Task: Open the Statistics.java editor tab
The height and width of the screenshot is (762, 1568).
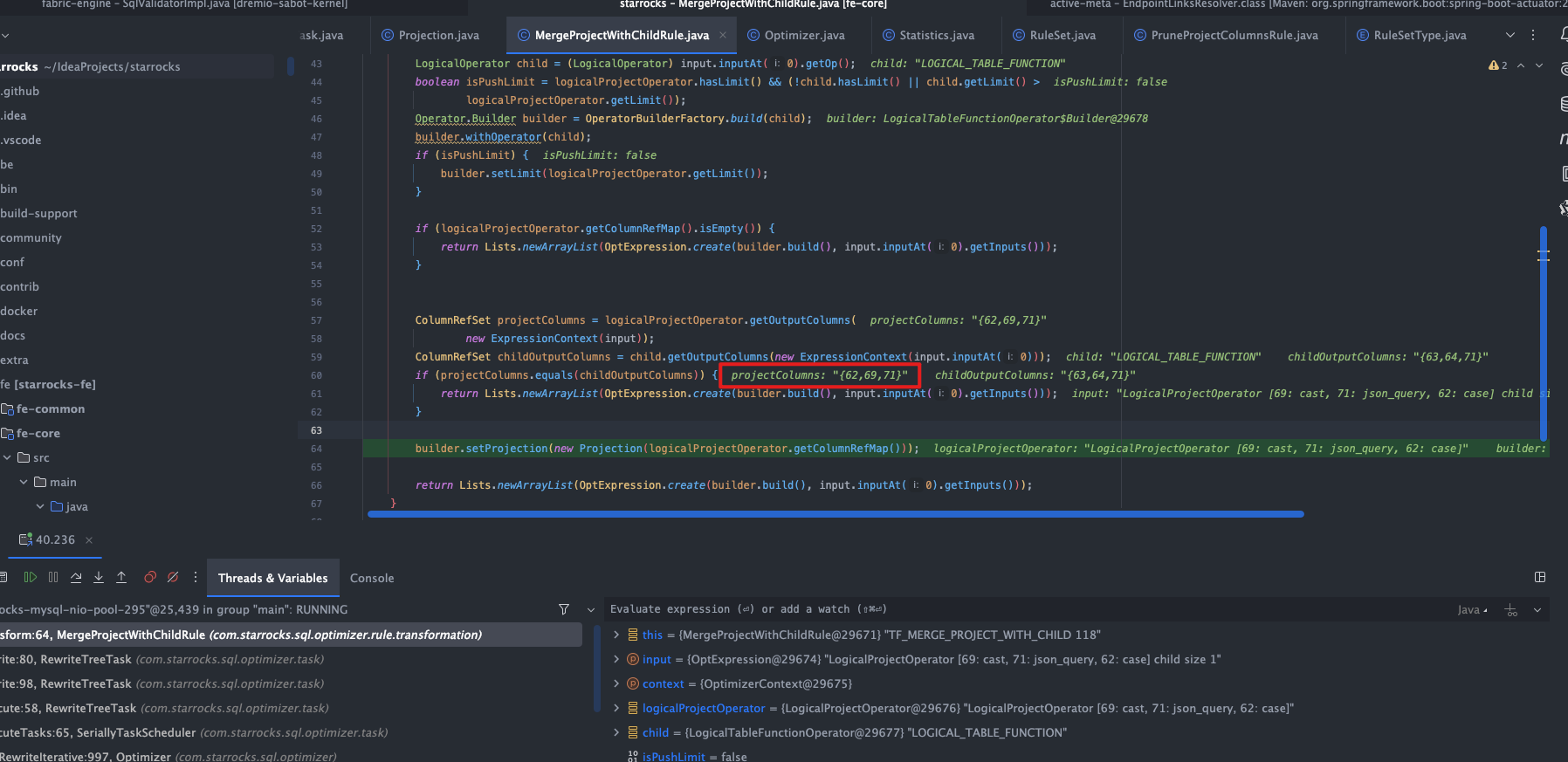Action: coord(928,36)
